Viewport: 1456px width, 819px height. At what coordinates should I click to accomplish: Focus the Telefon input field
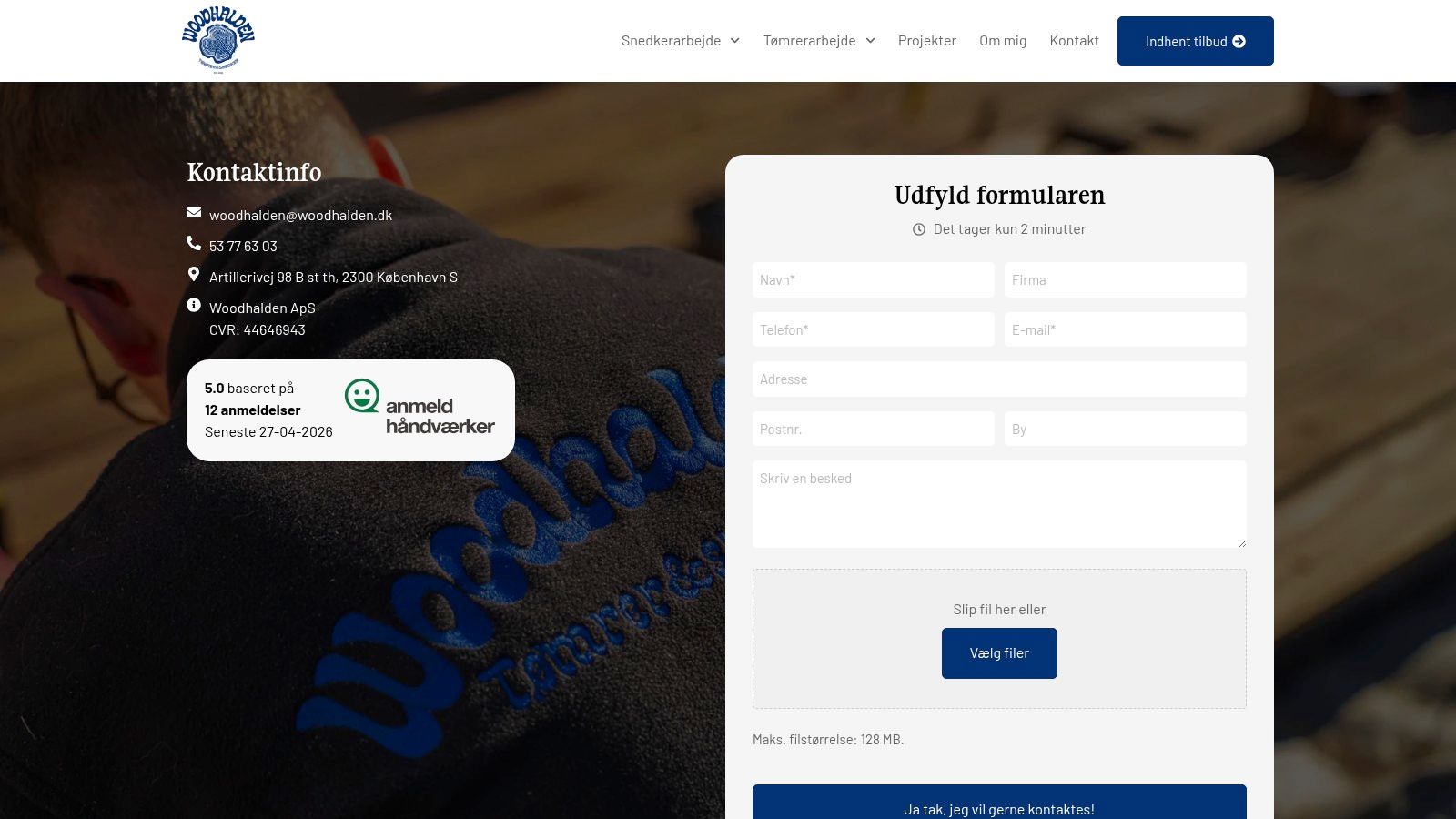tap(874, 329)
